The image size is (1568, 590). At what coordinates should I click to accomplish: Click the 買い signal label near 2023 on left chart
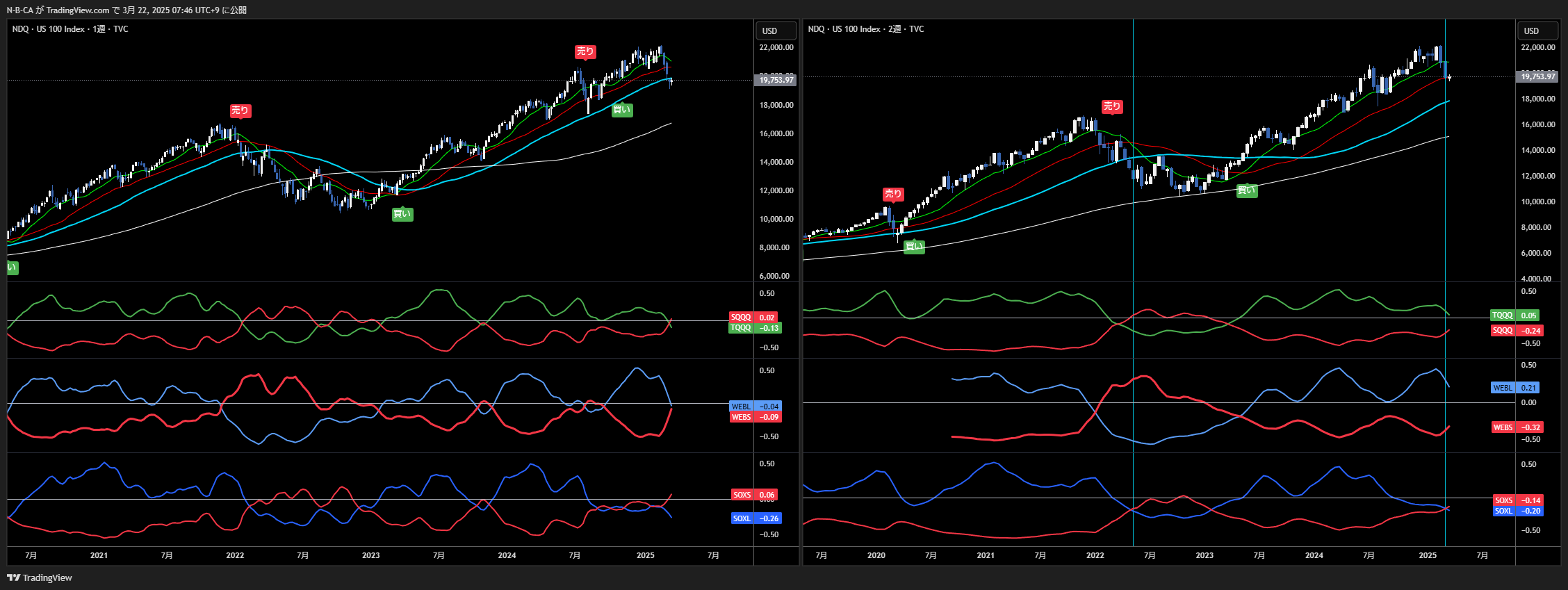pyautogui.click(x=402, y=214)
